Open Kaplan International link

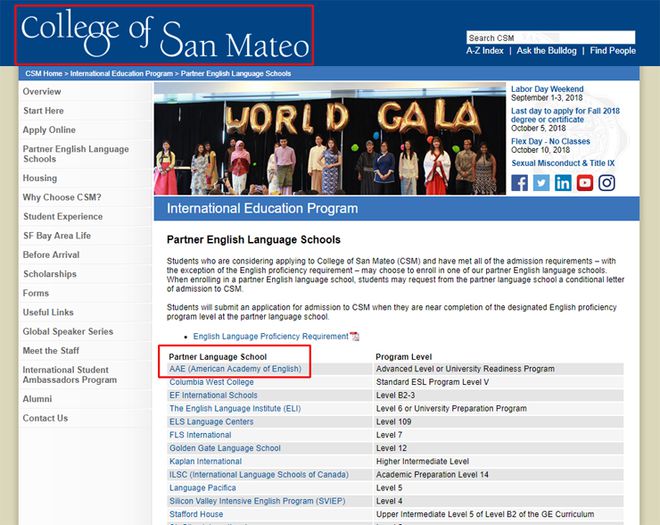coord(205,461)
